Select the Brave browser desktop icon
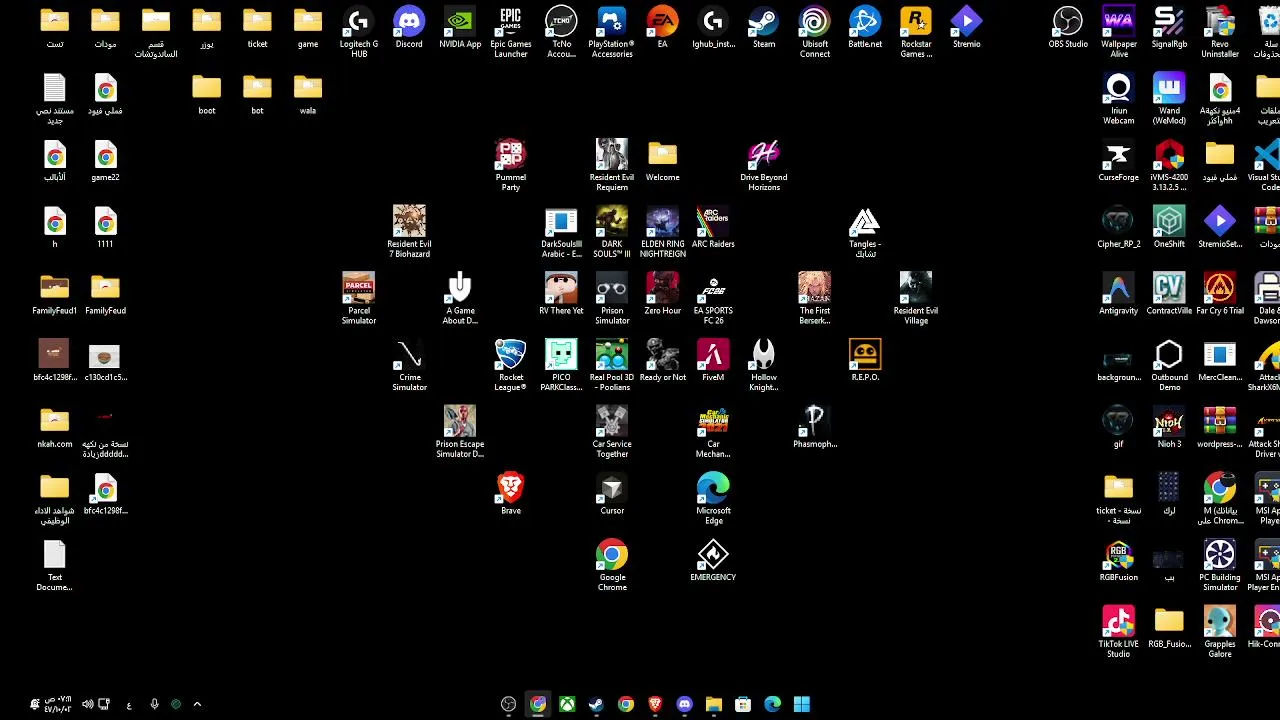 point(510,493)
